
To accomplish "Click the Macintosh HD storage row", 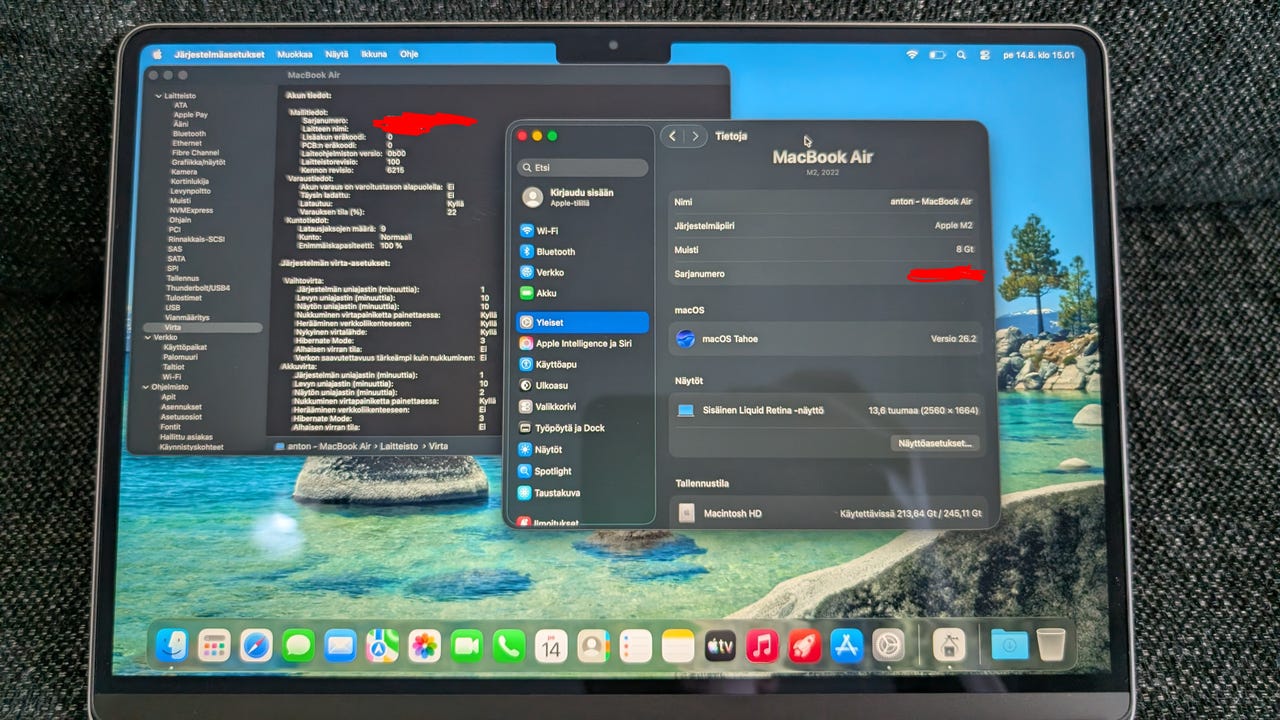I will click(x=828, y=513).
